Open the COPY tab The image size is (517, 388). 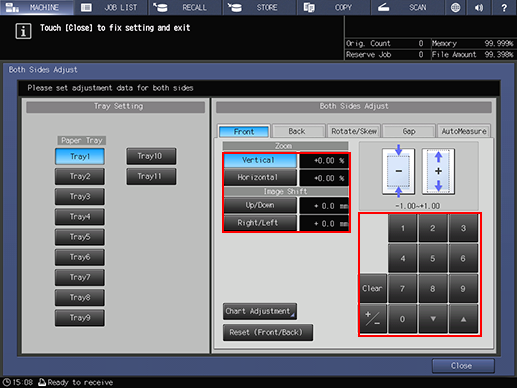pyautogui.click(x=334, y=7)
